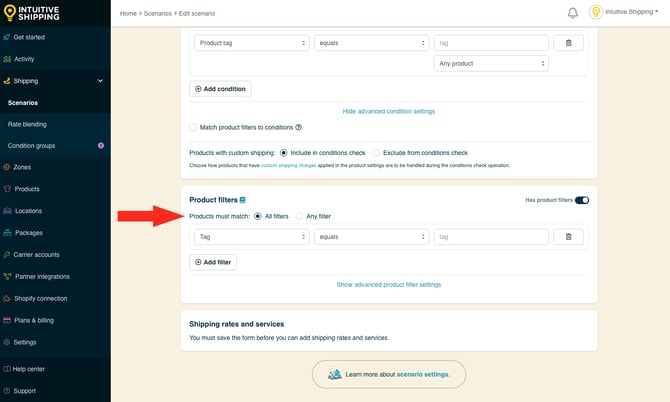The height and width of the screenshot is (402, 670).
Task: Collapse the Shipping sidebar section
Action: coord(100,81)
